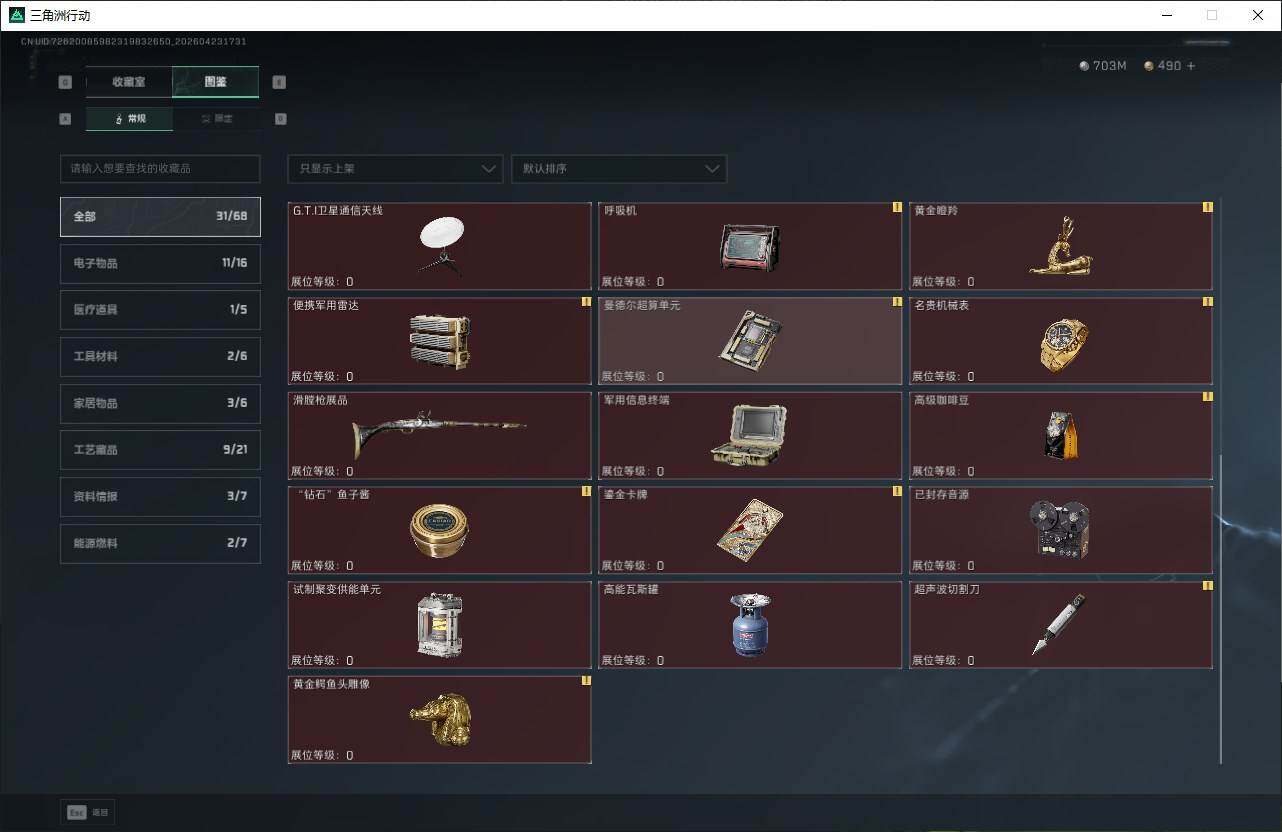
Task: Click the CN UID text at top left
Action: click(134, 42)
